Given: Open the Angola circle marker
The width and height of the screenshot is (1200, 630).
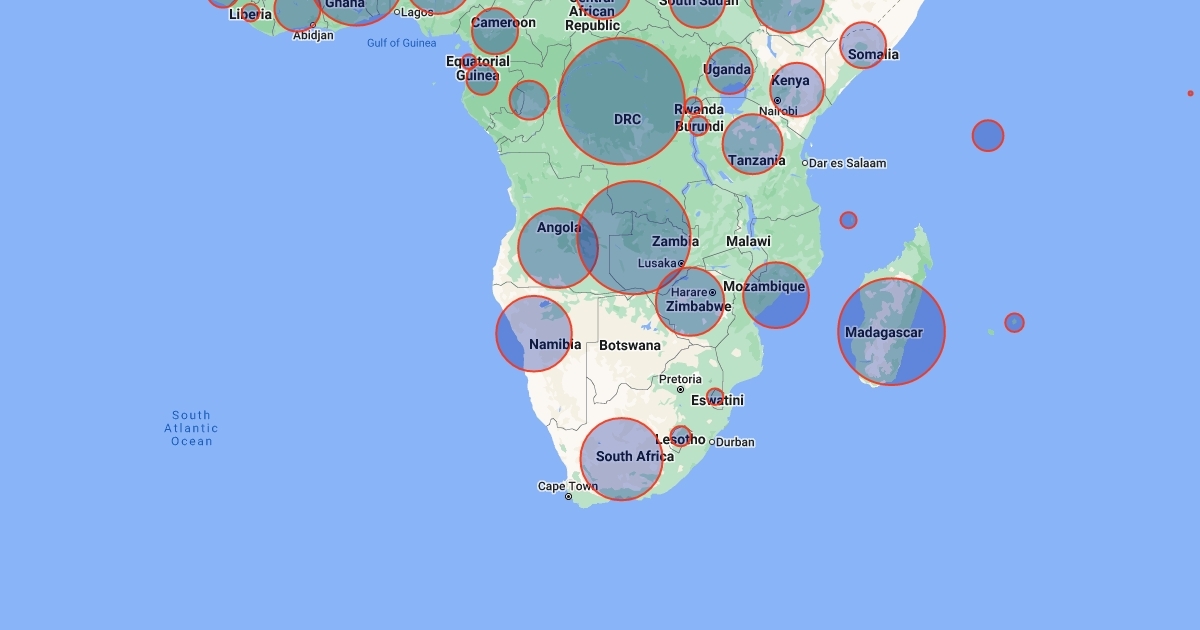Looking at the screenshot, I should click(557, 248).
